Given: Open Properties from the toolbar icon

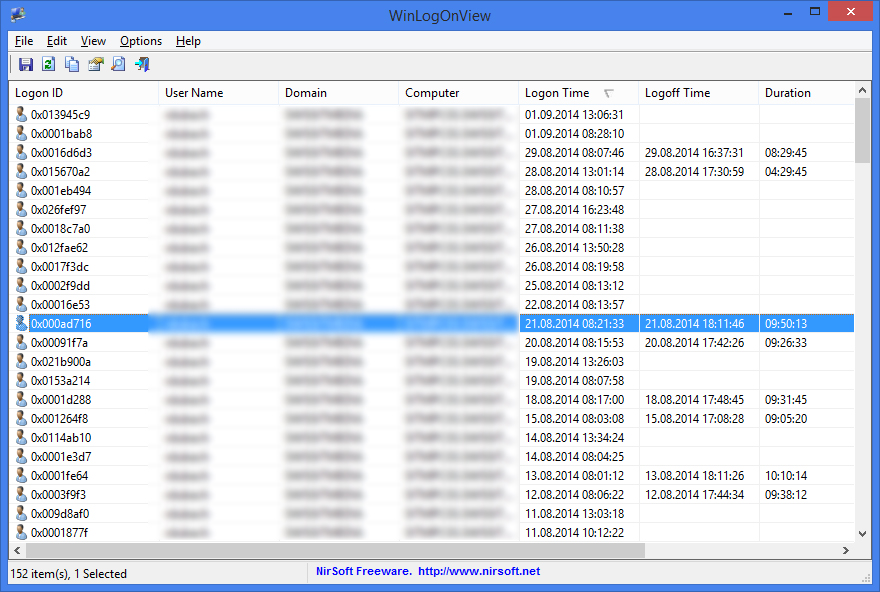Looking at the screenshot, I should coord(95,65).
